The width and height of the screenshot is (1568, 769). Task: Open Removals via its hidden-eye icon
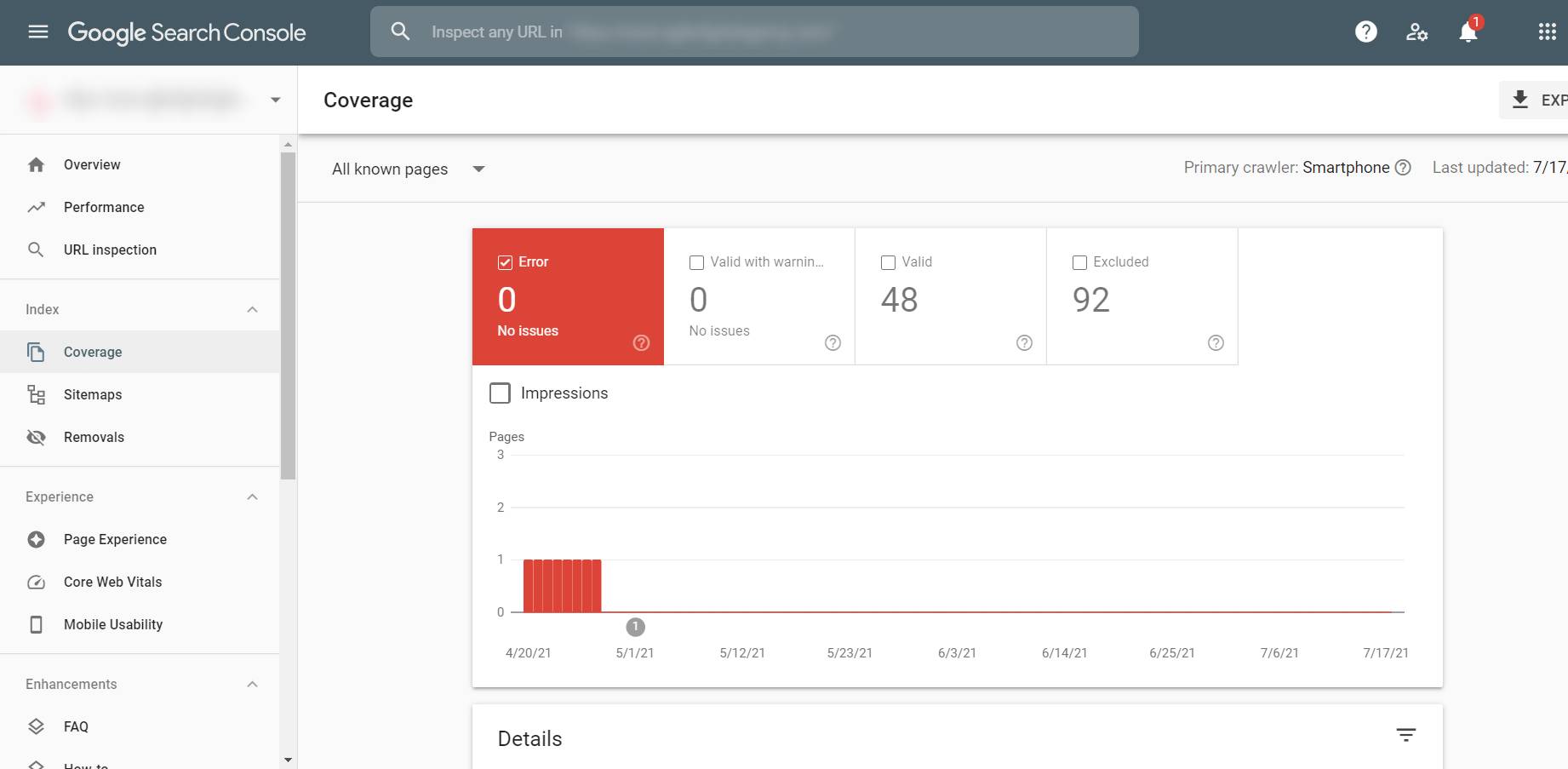[x=37, y=437]
